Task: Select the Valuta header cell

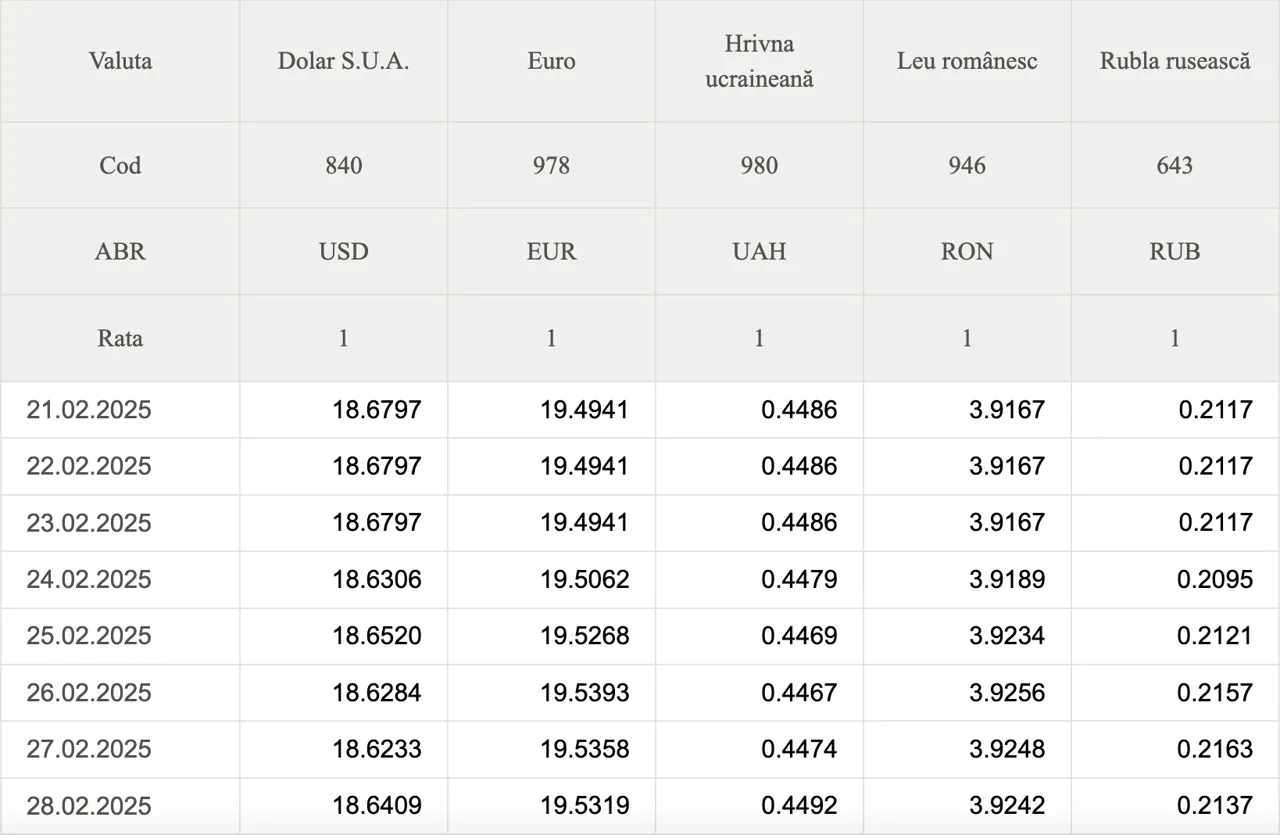Action: [x=120, y=61]
